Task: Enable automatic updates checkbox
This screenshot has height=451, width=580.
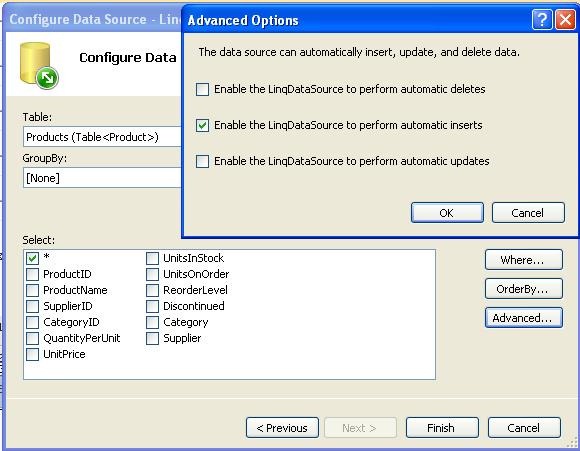Action: [x=202, y=161]
